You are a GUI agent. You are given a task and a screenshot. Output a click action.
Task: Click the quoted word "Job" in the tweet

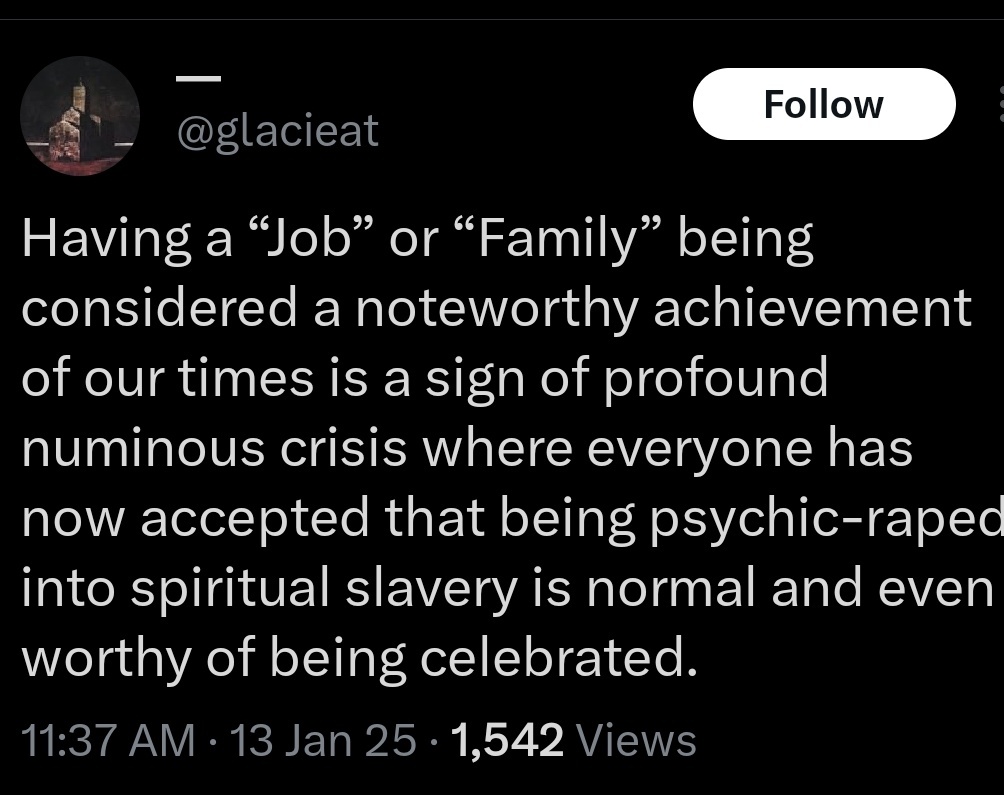(x=292, y=241)
